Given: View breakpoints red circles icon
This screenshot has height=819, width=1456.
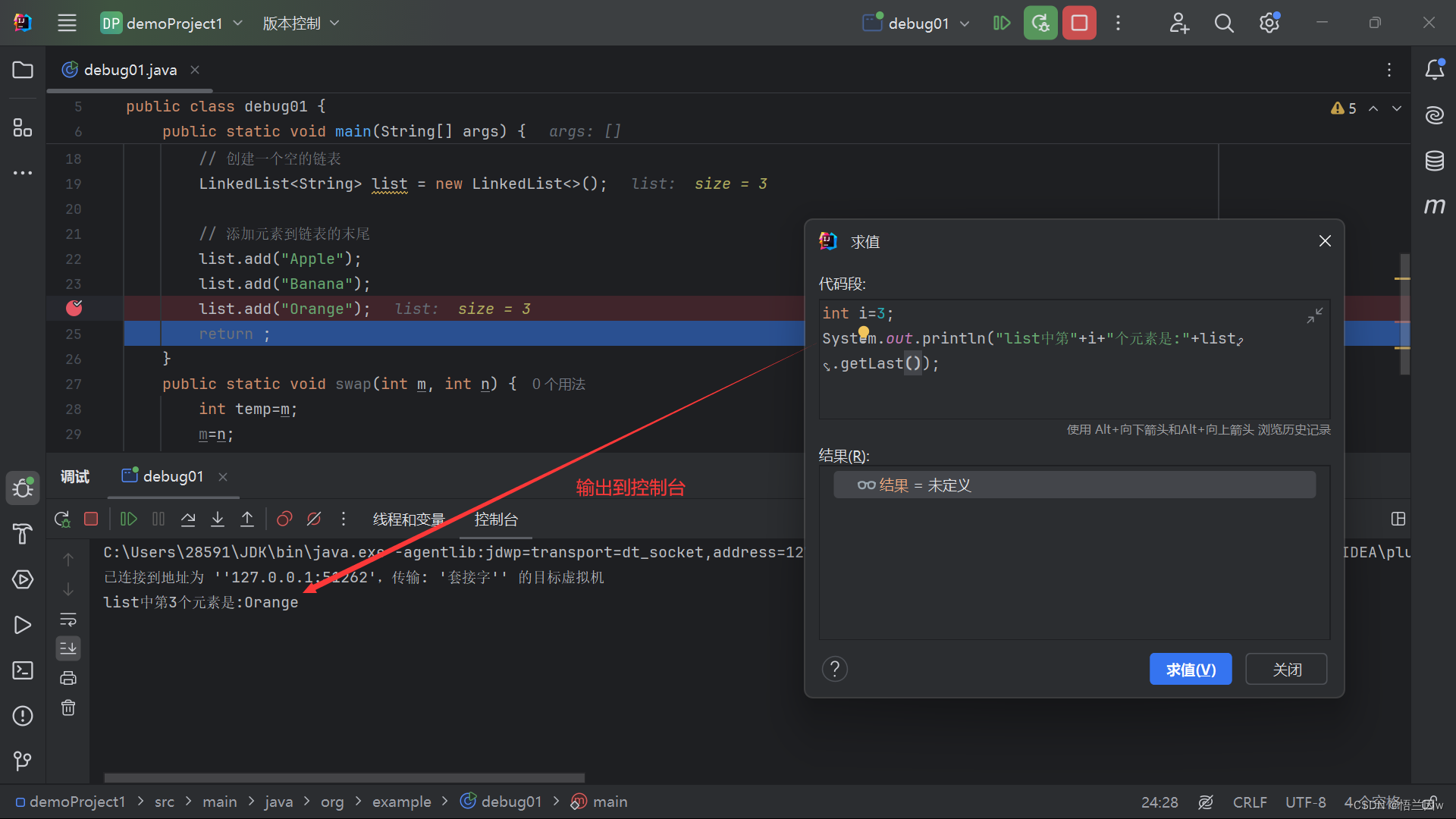Looking at the screenshot, I should (284, 519).
